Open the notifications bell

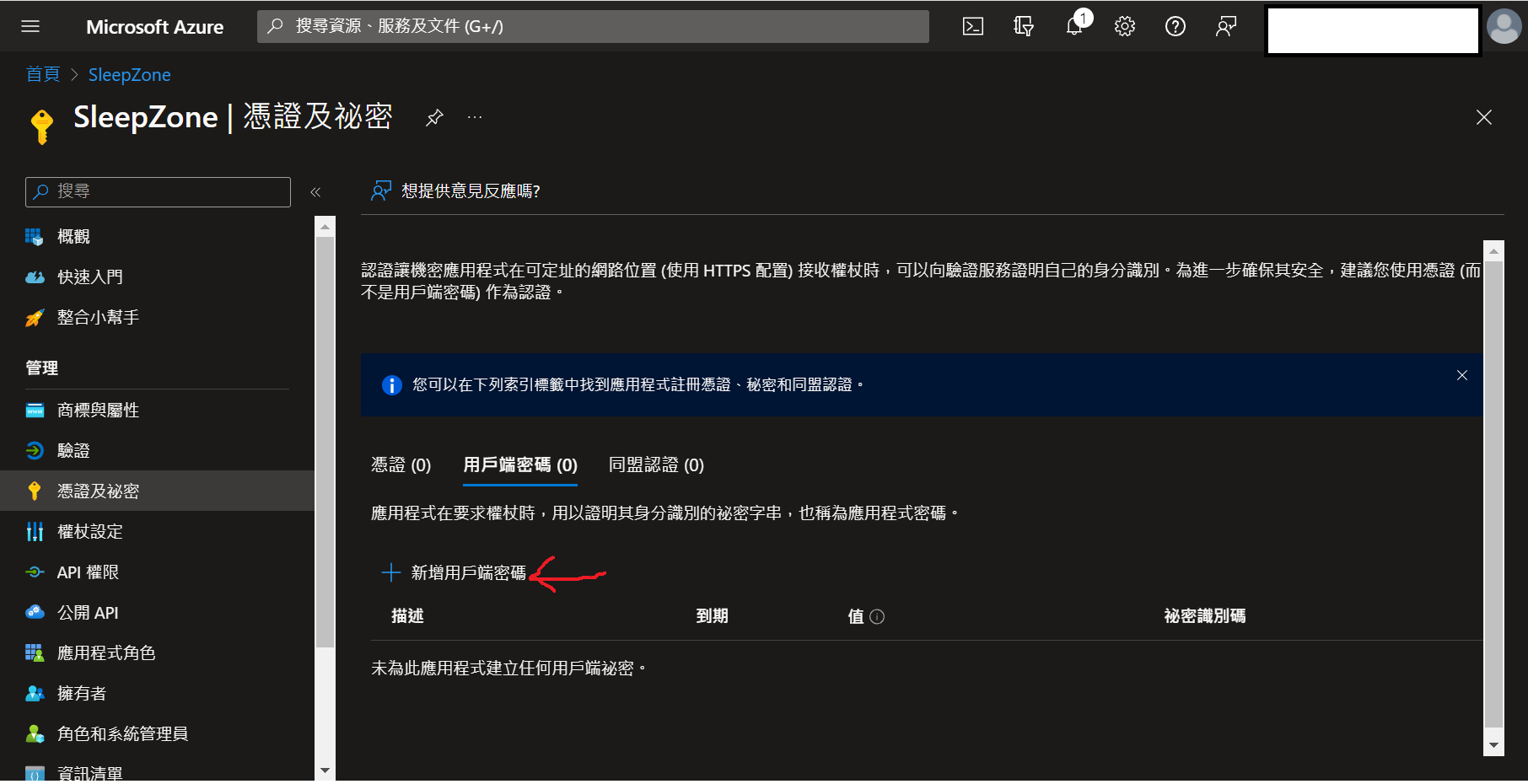pos(1074,26)
